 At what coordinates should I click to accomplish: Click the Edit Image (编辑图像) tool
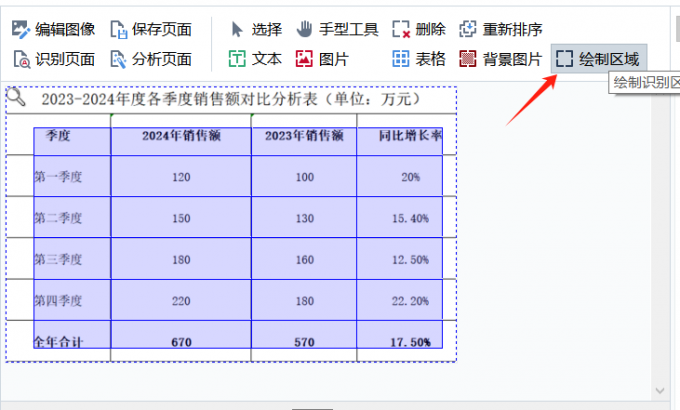pyautogui.click(x=53, y=30)
